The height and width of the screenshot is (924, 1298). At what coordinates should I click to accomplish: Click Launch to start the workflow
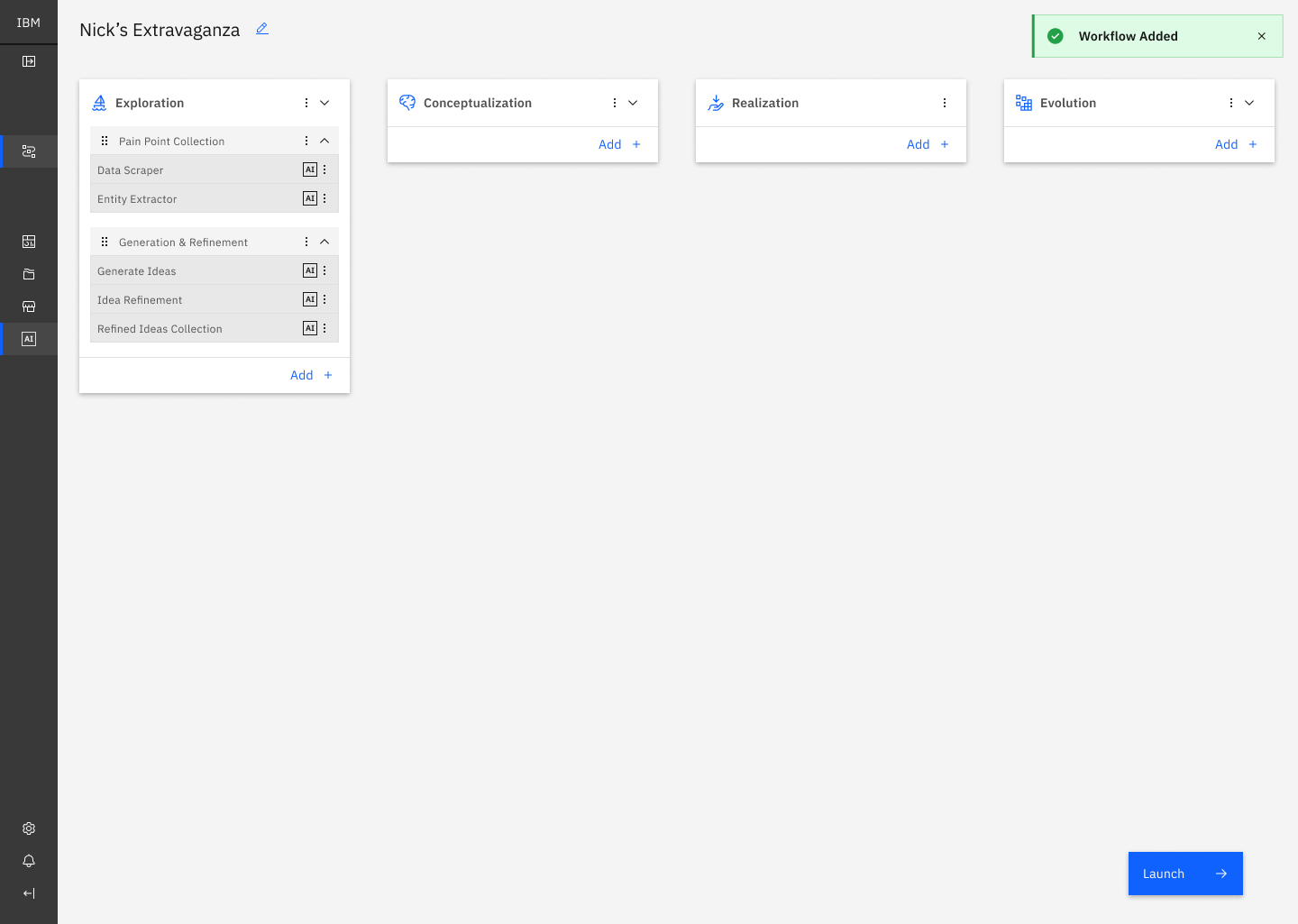(x=1184, y=874)
